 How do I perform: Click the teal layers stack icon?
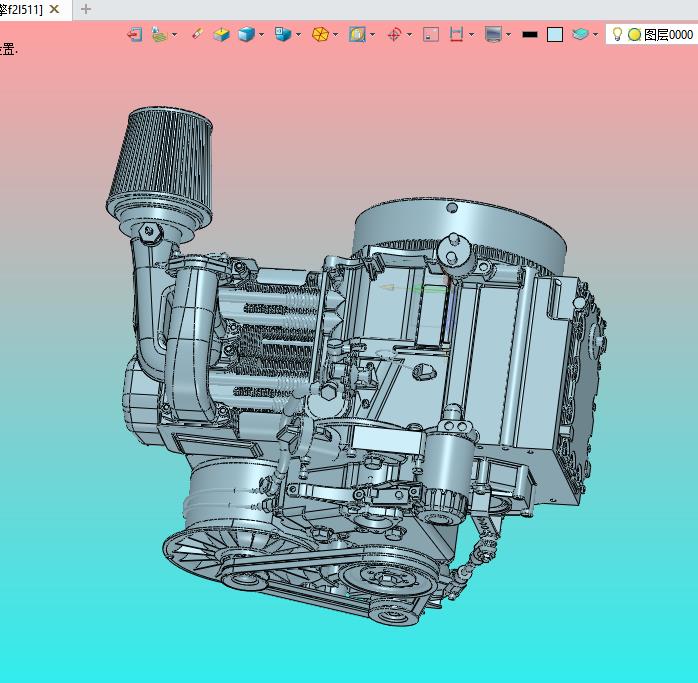click(x=580, y=34)
